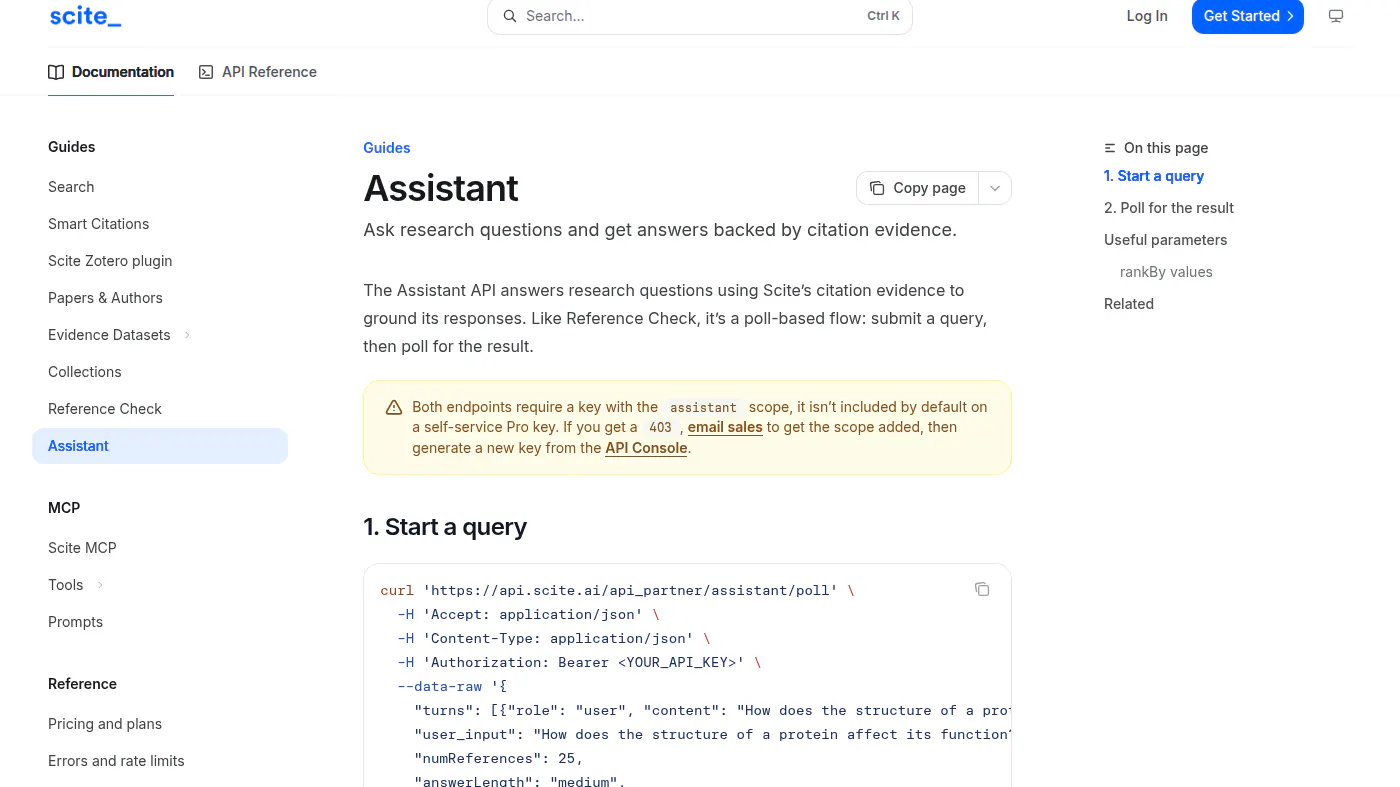Click the Documentation book icon

[56, 72]
